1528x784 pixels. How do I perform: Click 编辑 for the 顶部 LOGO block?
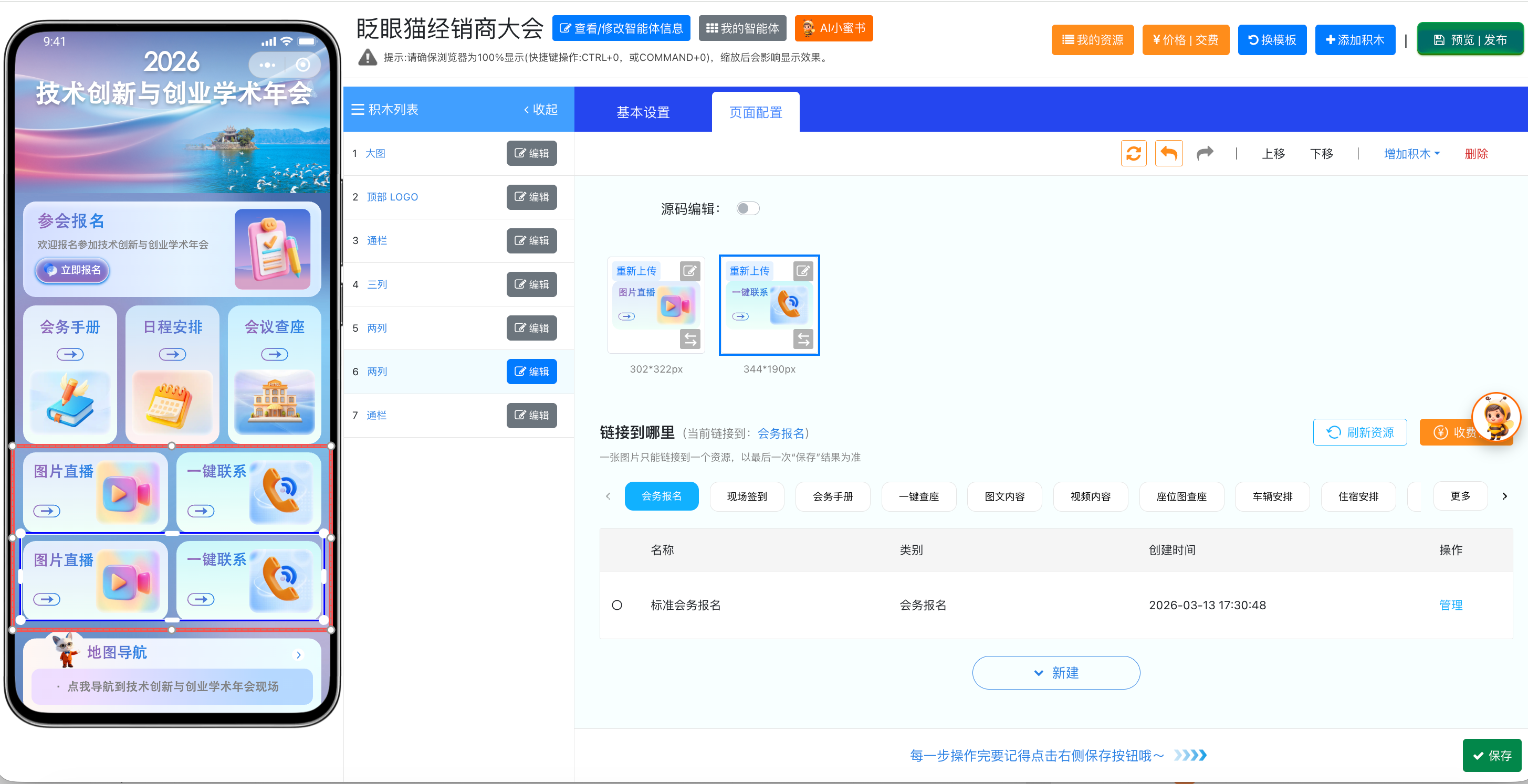pos(531,197)
